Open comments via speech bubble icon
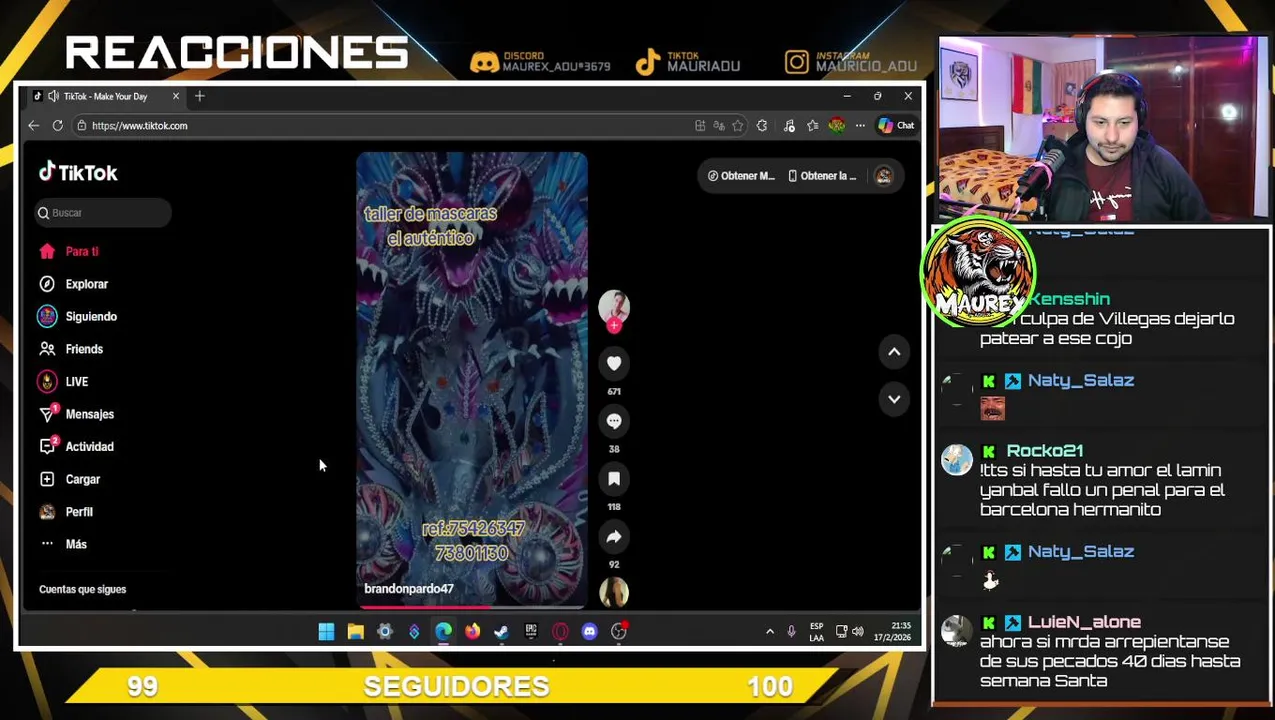 pyautogui.click(x=614, y=421)
